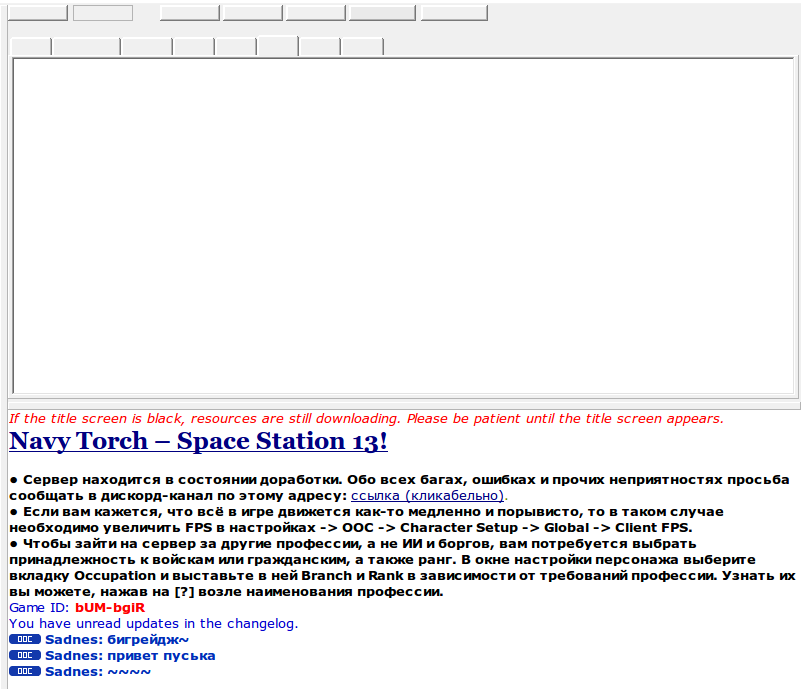Click the OOC badge beside "бигрейдж~"

click(x=25, y=639)
